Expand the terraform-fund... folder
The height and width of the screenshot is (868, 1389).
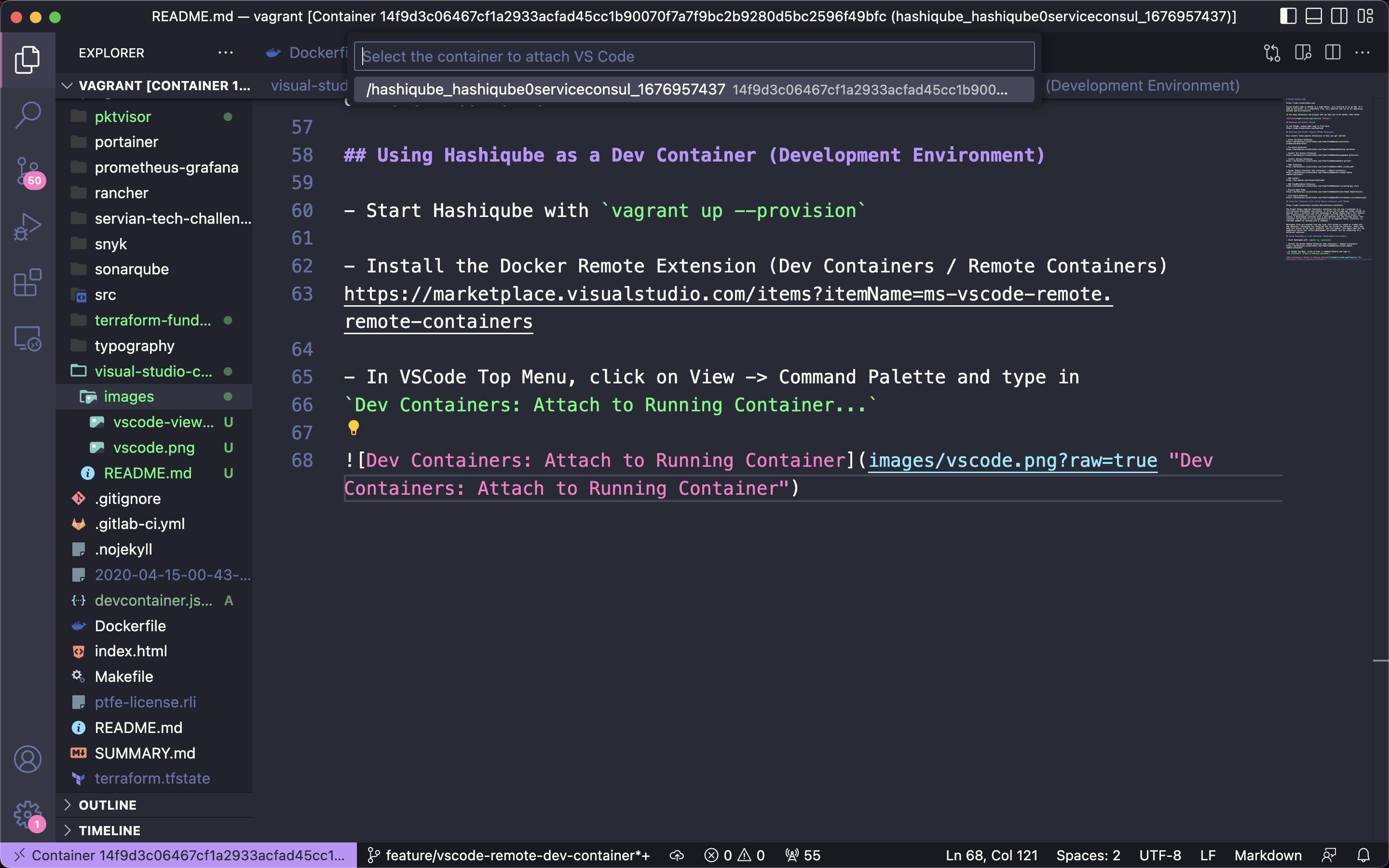154,320
